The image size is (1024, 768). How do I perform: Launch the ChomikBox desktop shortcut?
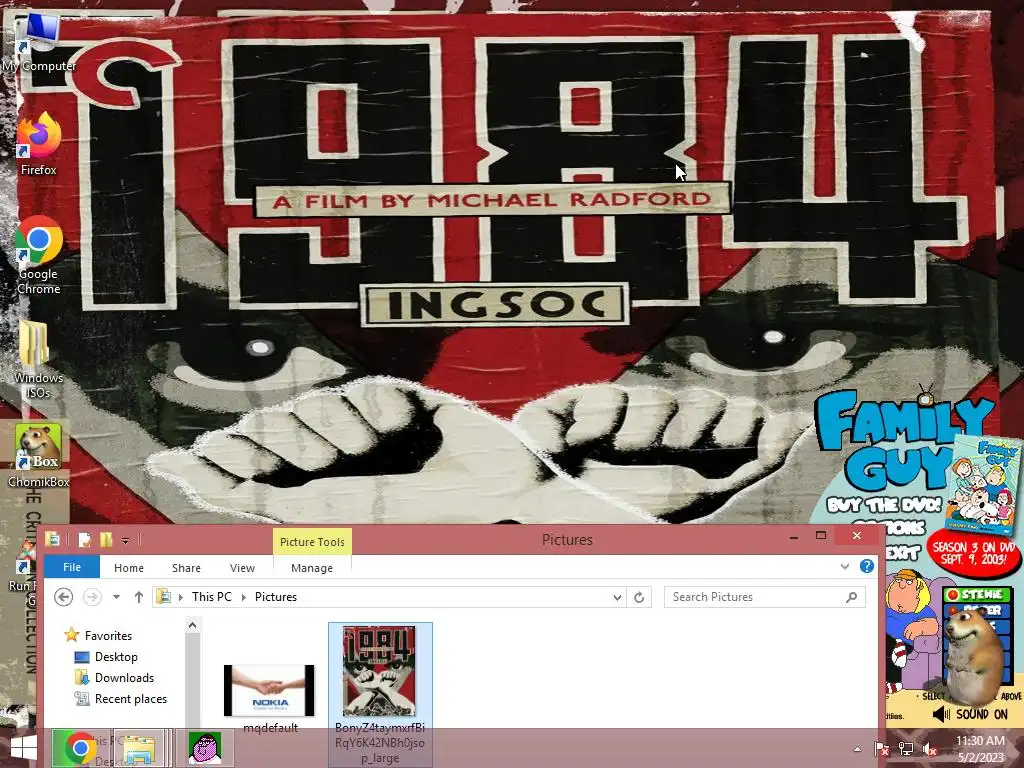[39, 455]
